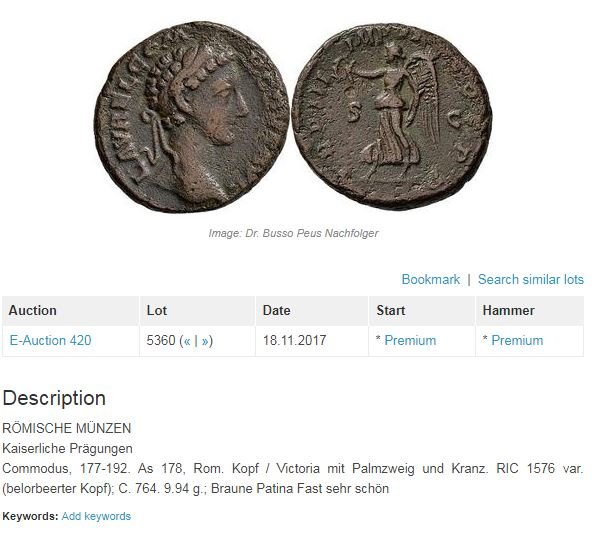Open the E-Auction 420 link
Image resolution: width=592 pixels, height=537 pixels.
tap(50, 340)
